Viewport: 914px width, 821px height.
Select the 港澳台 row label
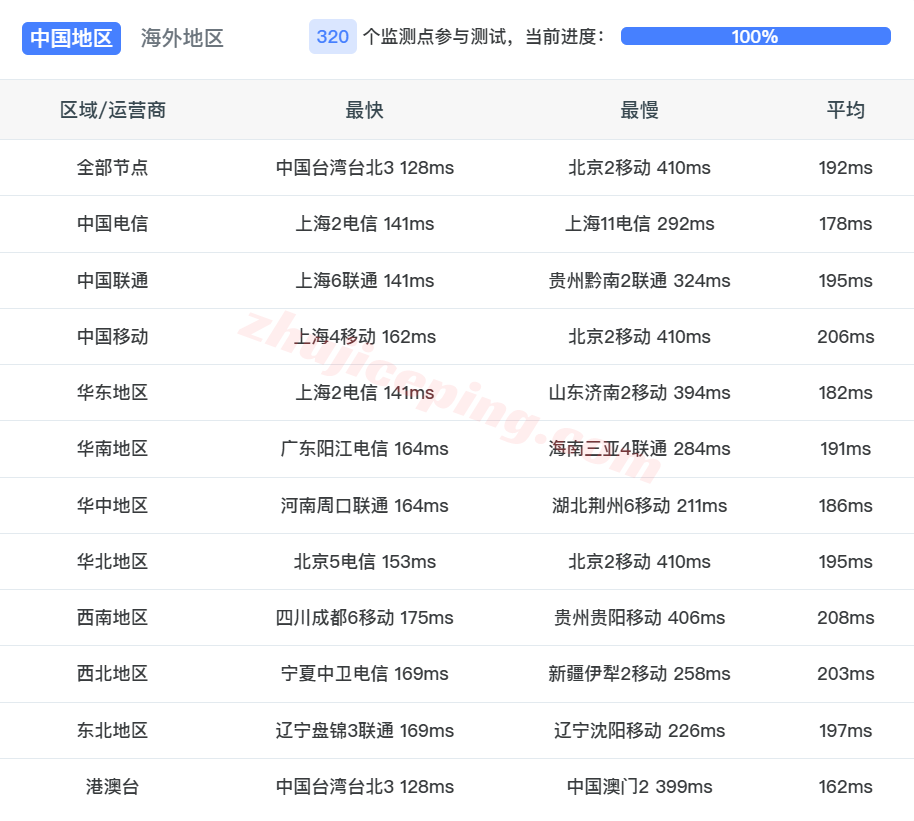113,787
